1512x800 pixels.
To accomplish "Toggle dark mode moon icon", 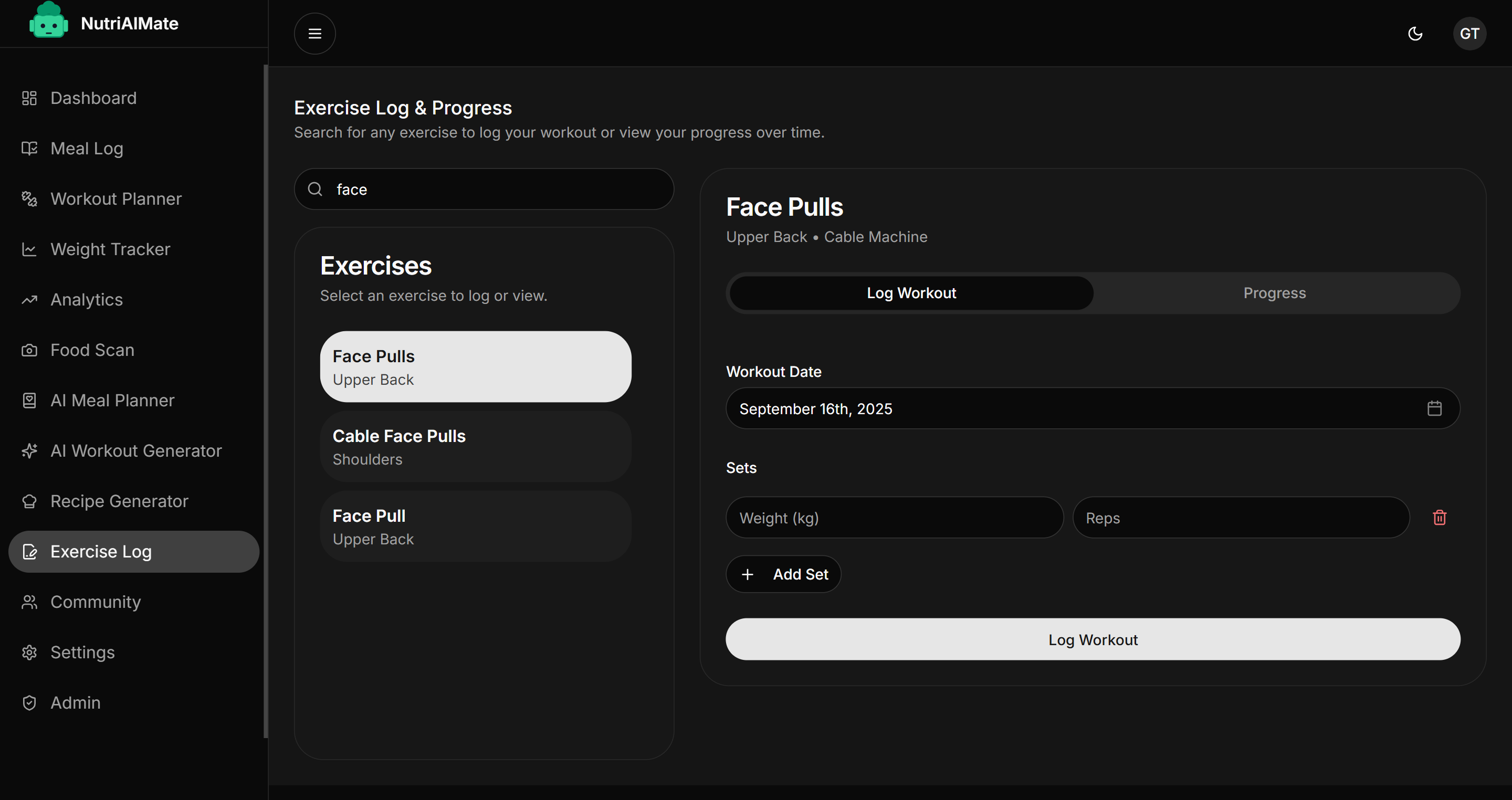I will [x=1415, y=34].
